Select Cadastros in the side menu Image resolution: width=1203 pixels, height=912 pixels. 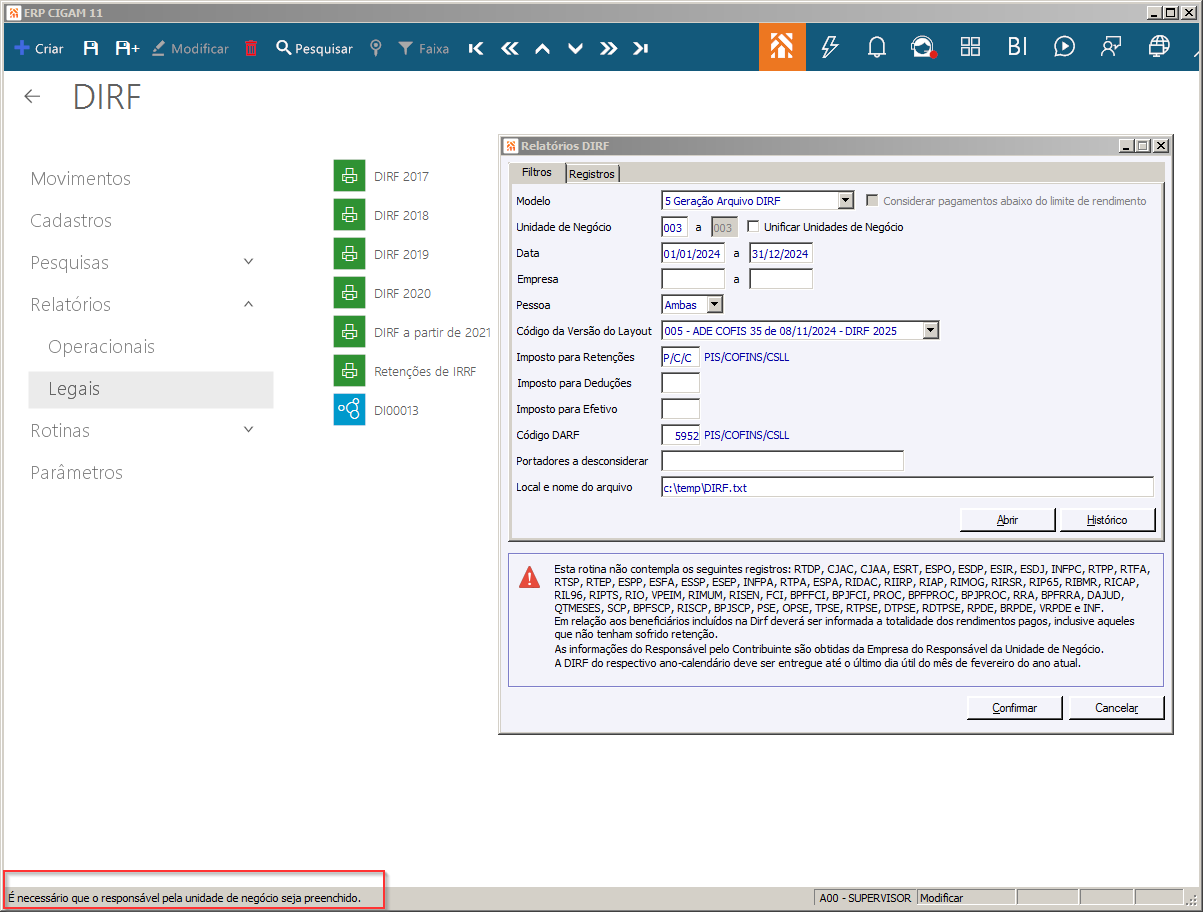(71, 221)
